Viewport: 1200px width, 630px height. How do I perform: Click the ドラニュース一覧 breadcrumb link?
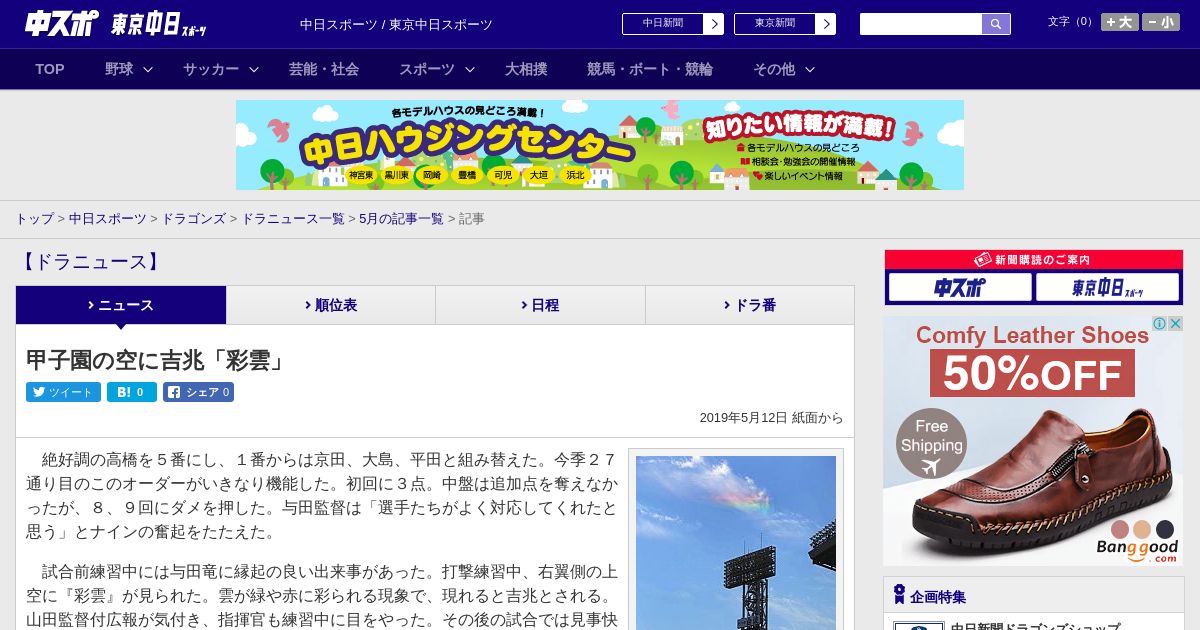click(x=293, y=218)
